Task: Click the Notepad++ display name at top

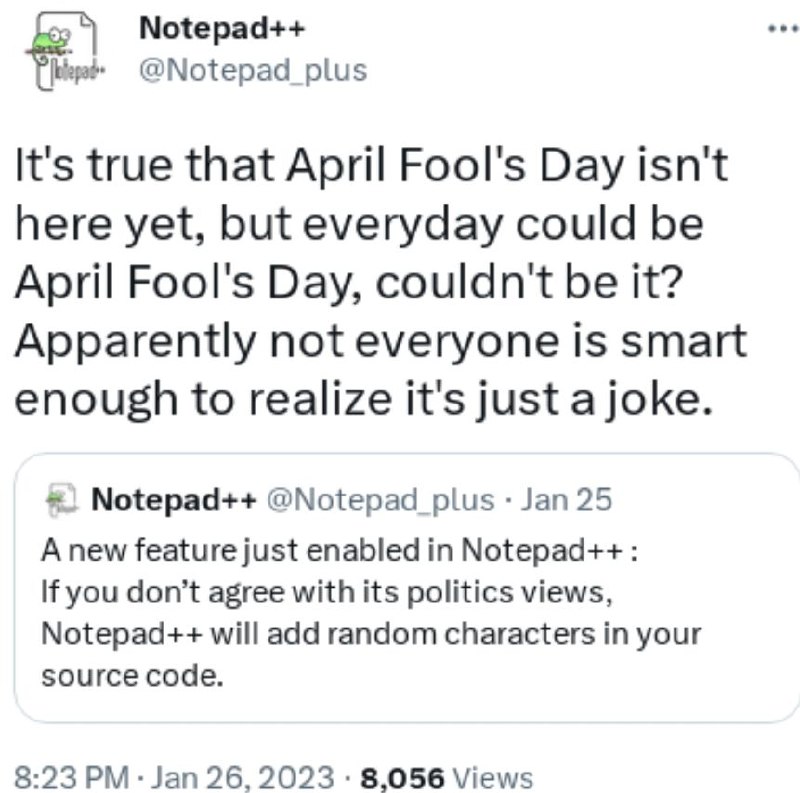Action: pyautogui.click(x=222, y=28)
